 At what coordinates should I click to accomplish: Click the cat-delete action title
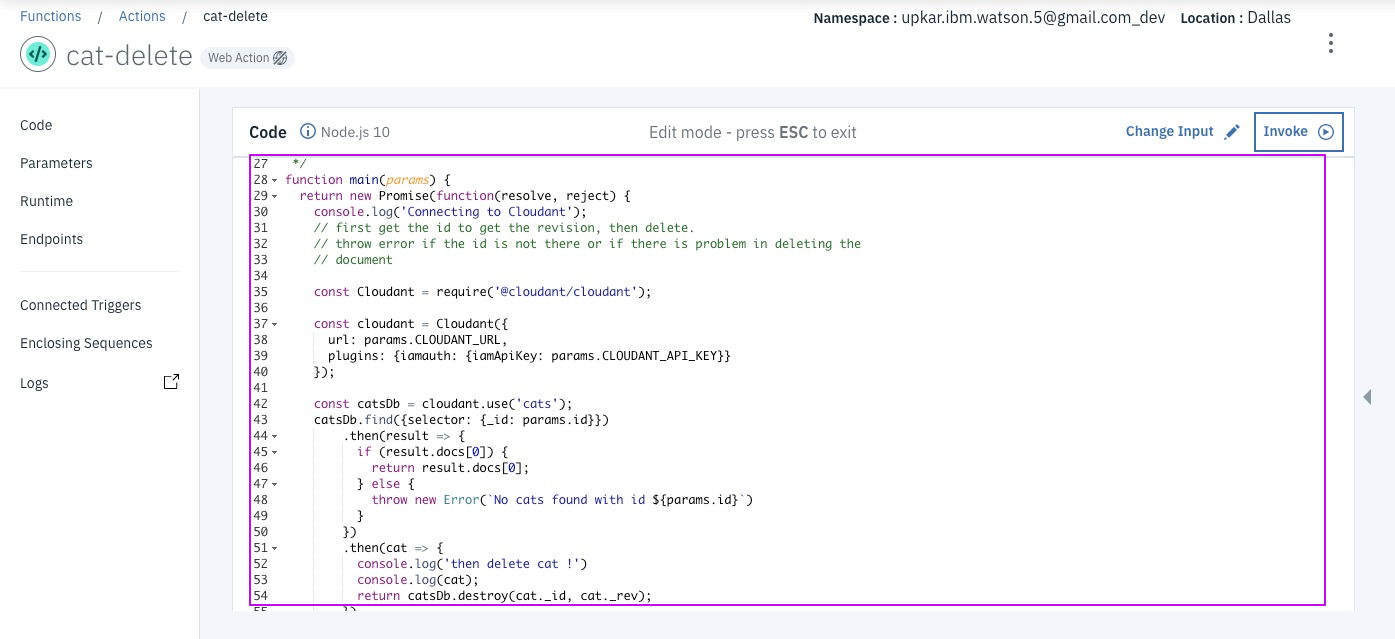point(129,56)
